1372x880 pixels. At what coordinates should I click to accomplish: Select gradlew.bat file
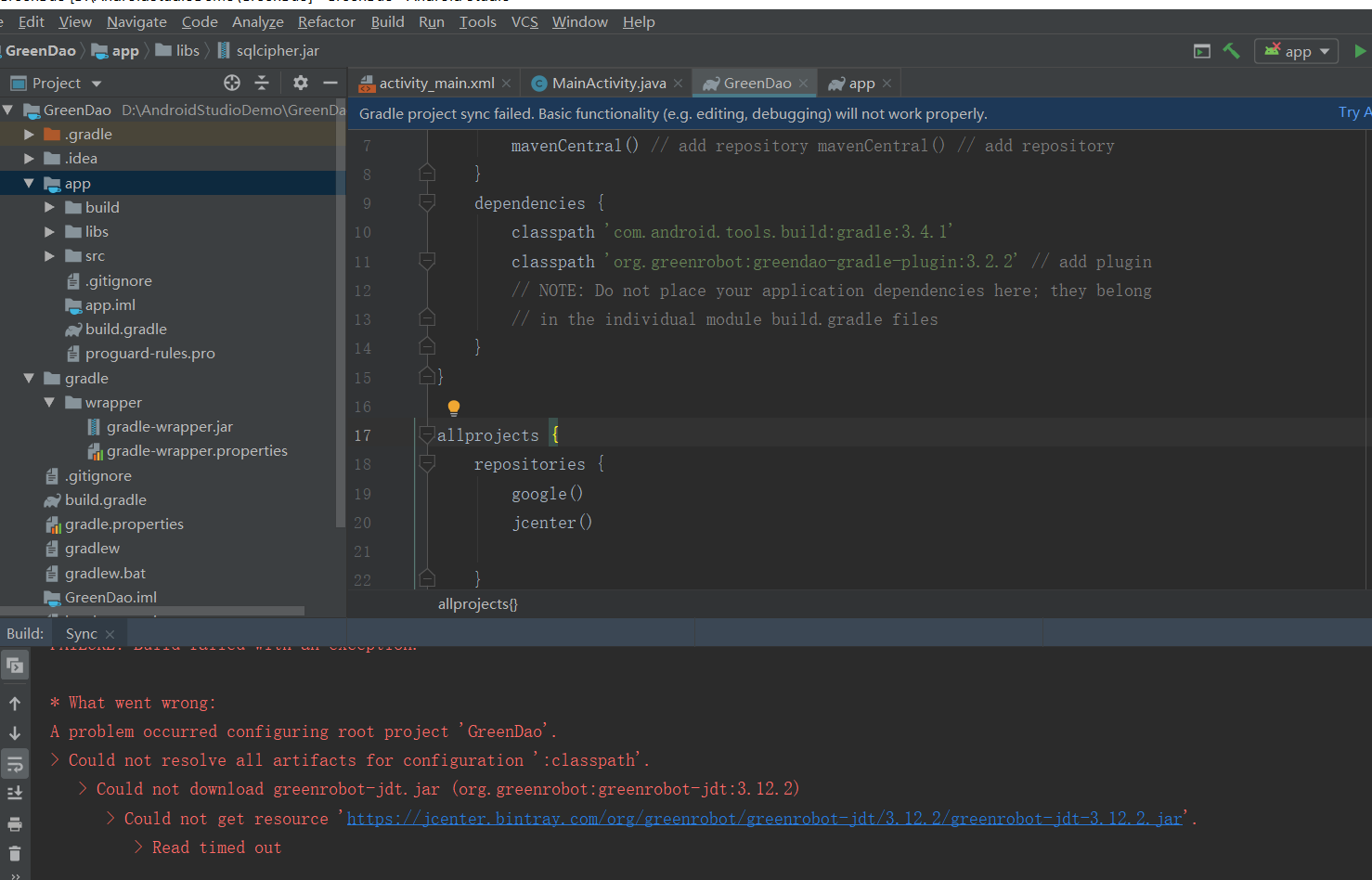96,573
